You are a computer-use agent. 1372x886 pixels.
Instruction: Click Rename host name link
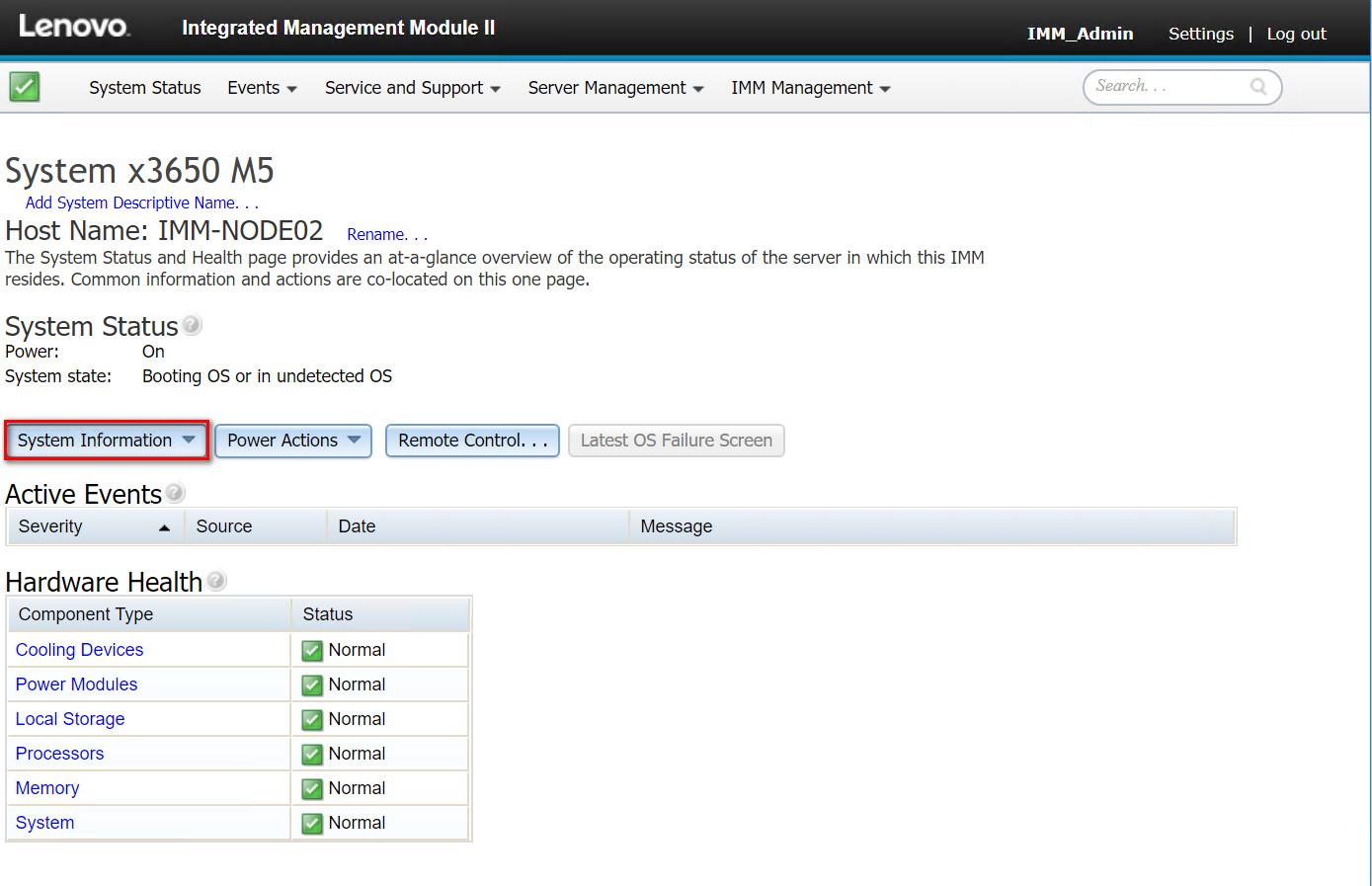coord(387,234)
